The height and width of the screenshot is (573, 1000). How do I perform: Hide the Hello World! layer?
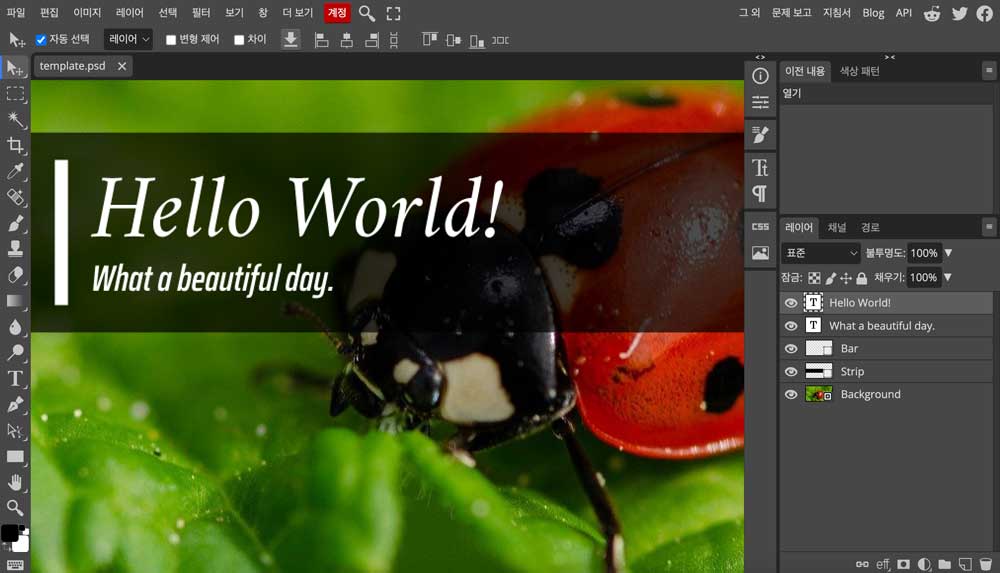791,303
